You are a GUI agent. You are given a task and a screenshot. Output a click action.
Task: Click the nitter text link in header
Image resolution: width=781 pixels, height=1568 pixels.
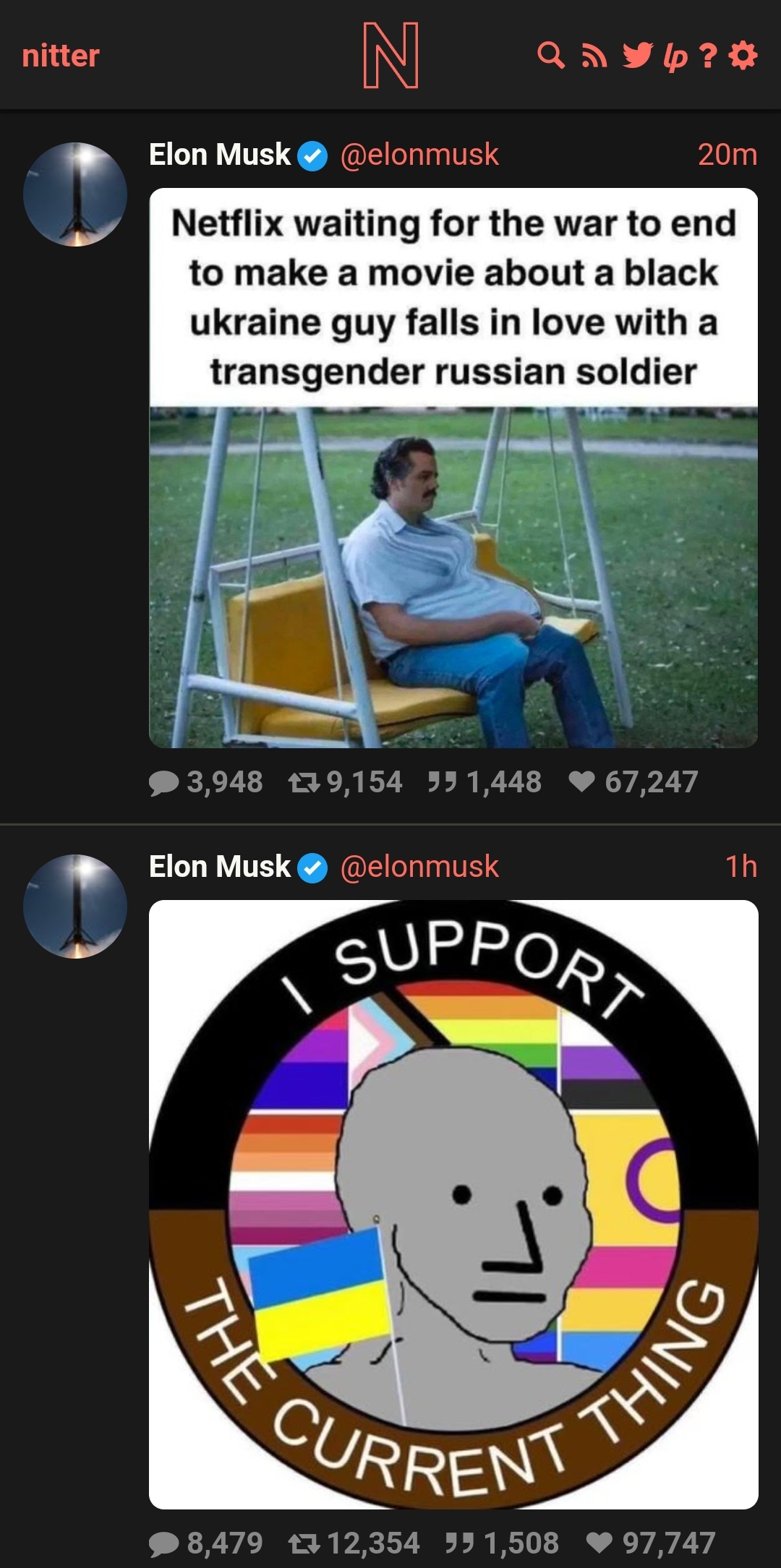click(61, 56)
